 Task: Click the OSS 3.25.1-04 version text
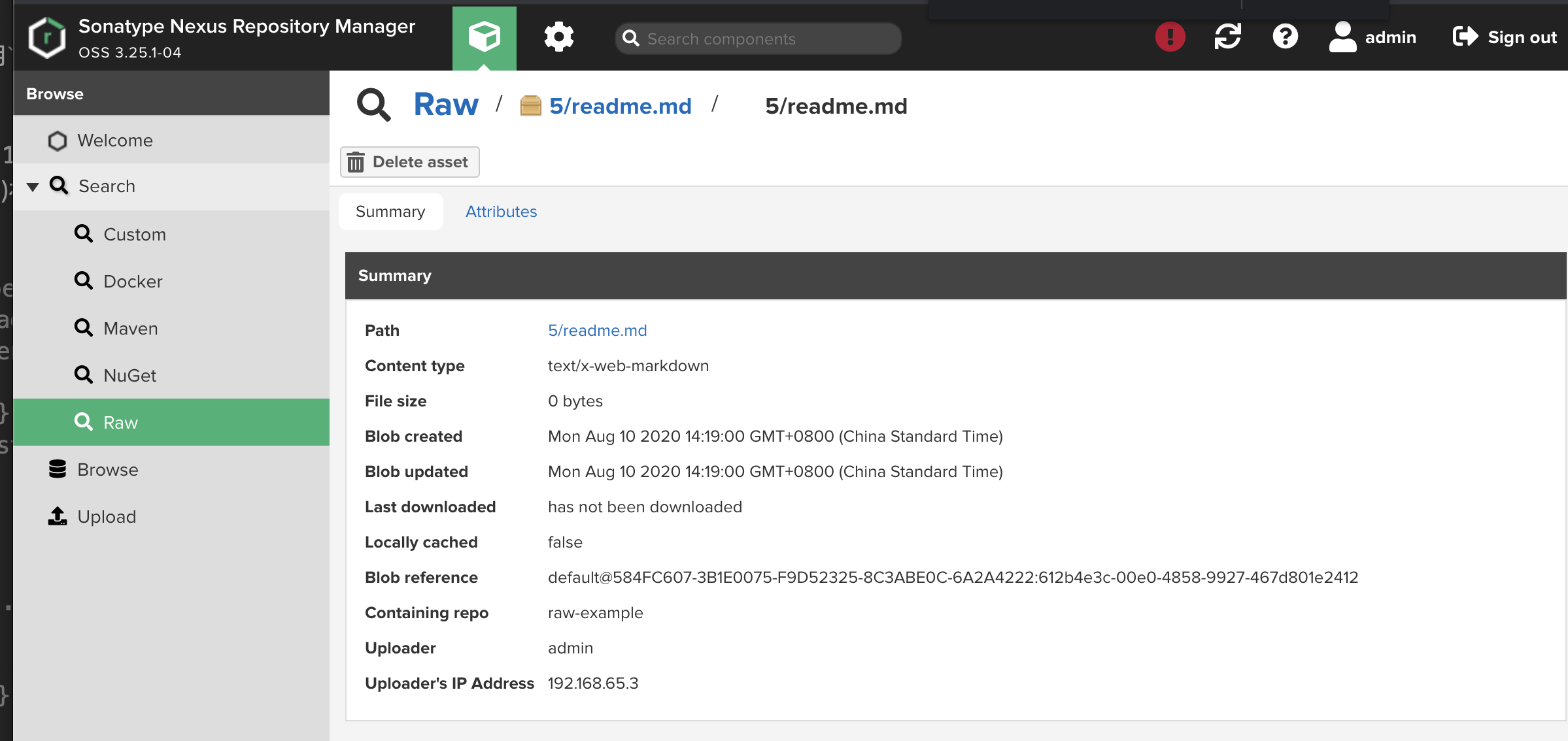130,53
